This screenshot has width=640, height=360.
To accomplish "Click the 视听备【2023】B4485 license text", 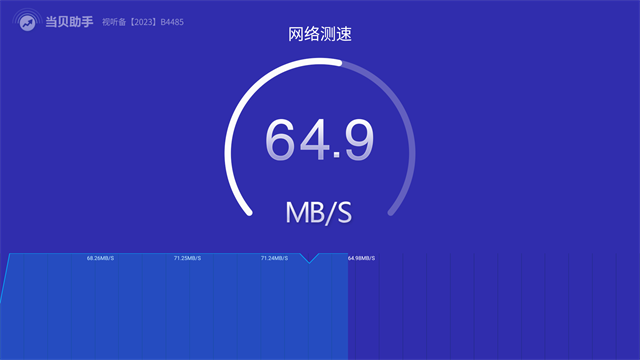I will click(143, 22).
